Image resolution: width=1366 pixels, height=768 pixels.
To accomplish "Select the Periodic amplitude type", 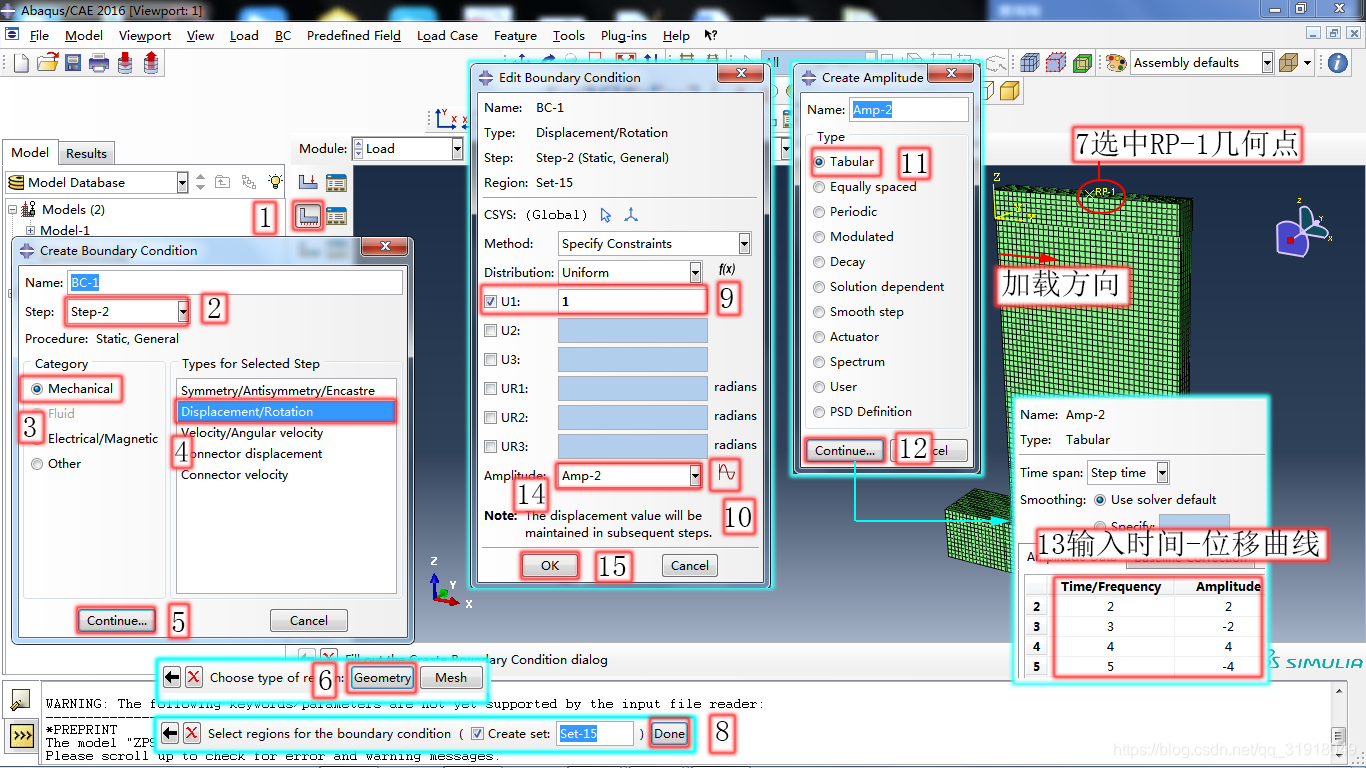I will [819, 212].
